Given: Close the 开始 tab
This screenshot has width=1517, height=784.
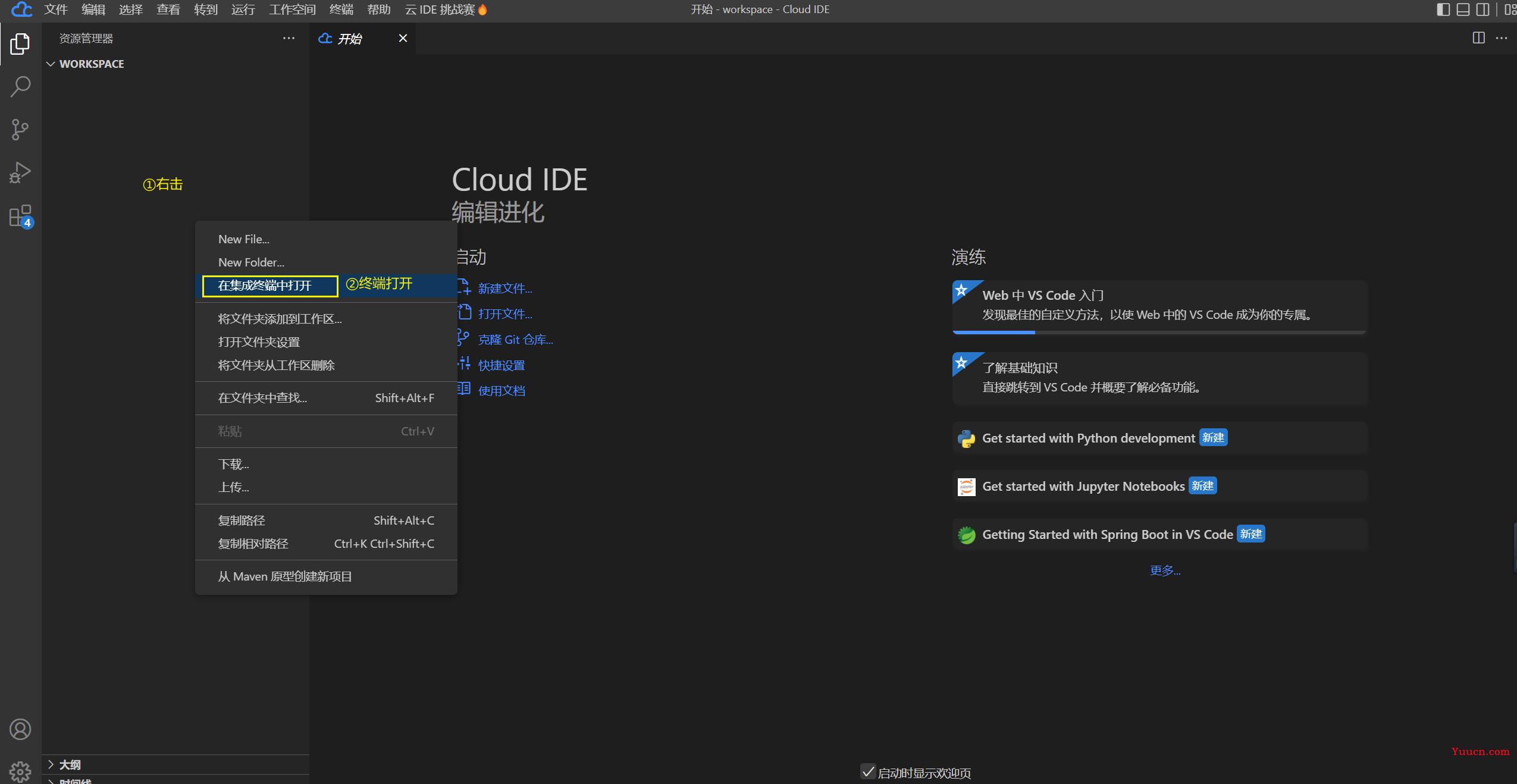Looking at the screenshot, I should tap(403, 38).
